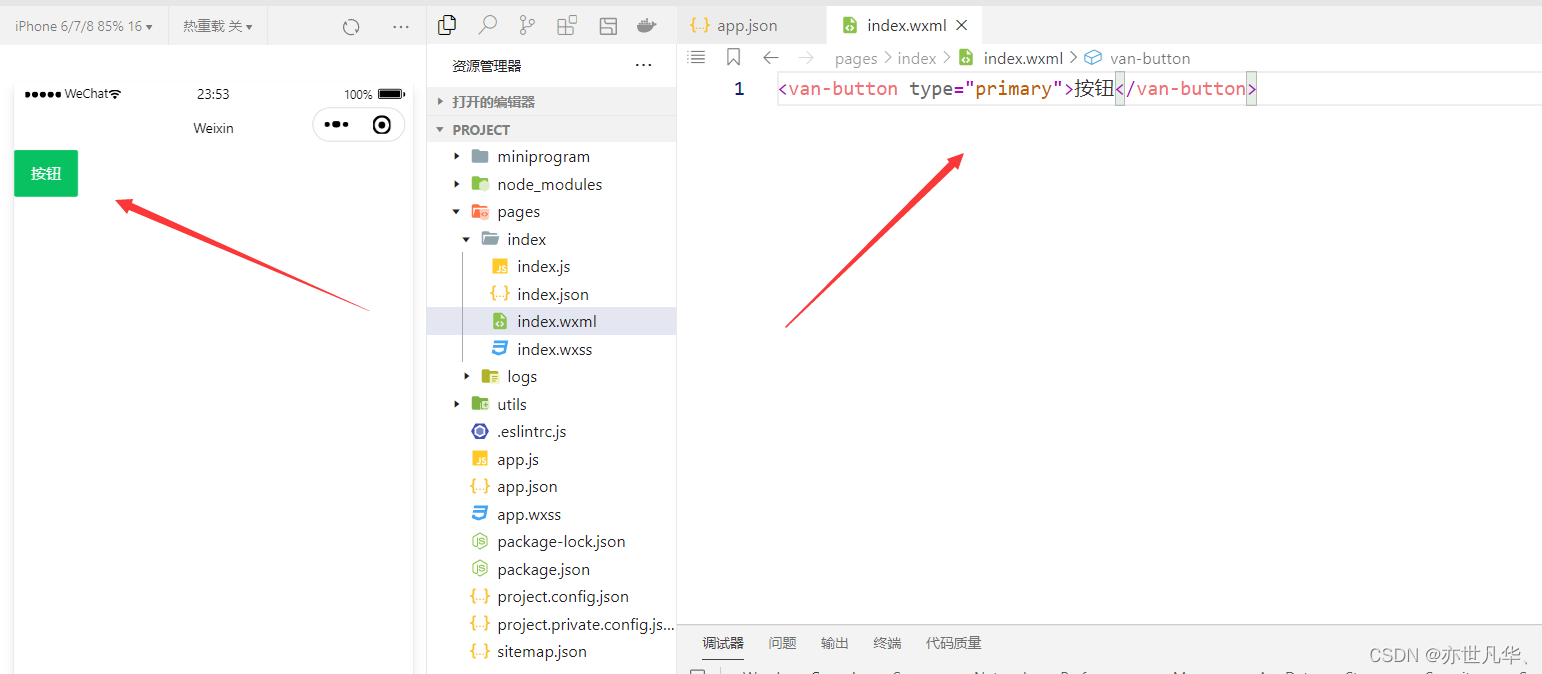
Task: Open the source control branch icon
Action: point(527,26)
